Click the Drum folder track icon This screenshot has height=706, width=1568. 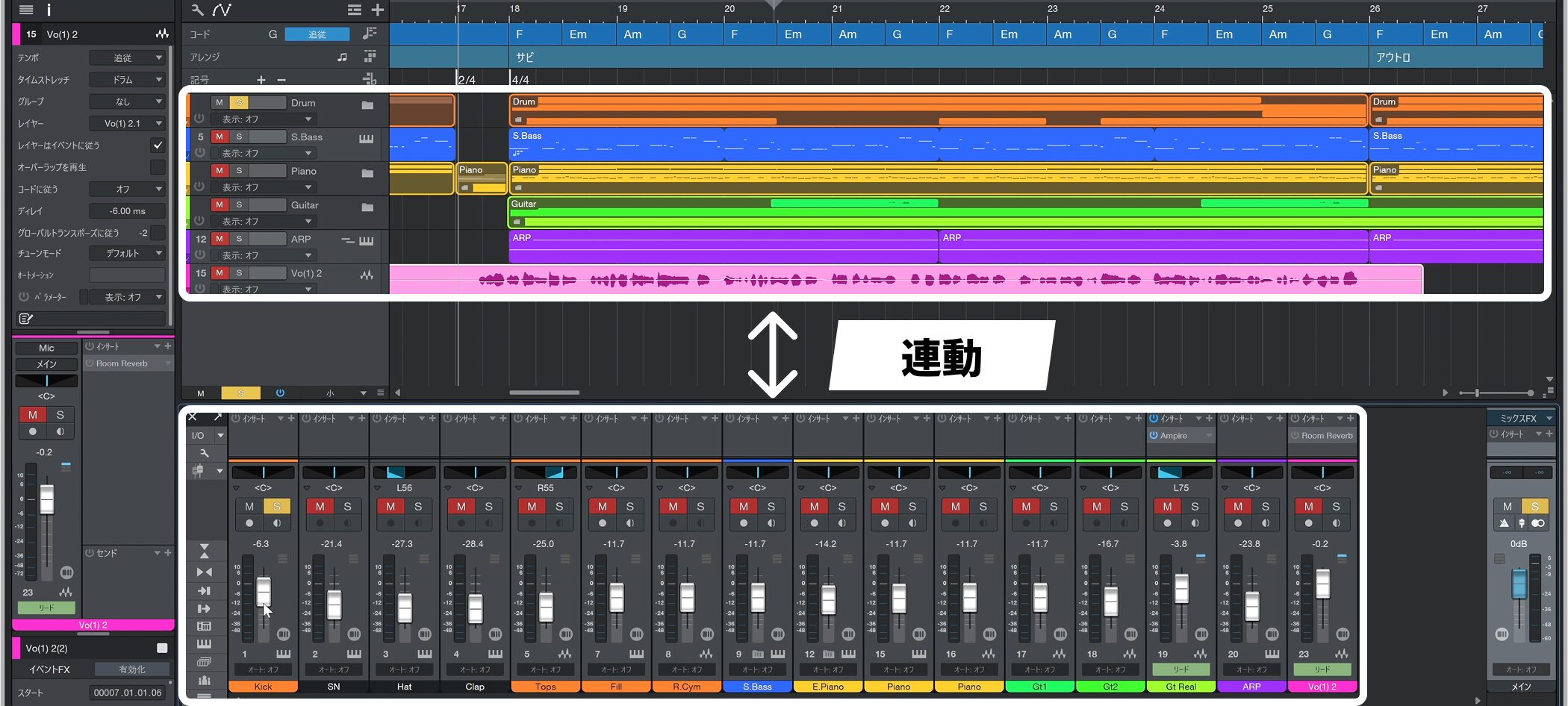pos(367,104)
